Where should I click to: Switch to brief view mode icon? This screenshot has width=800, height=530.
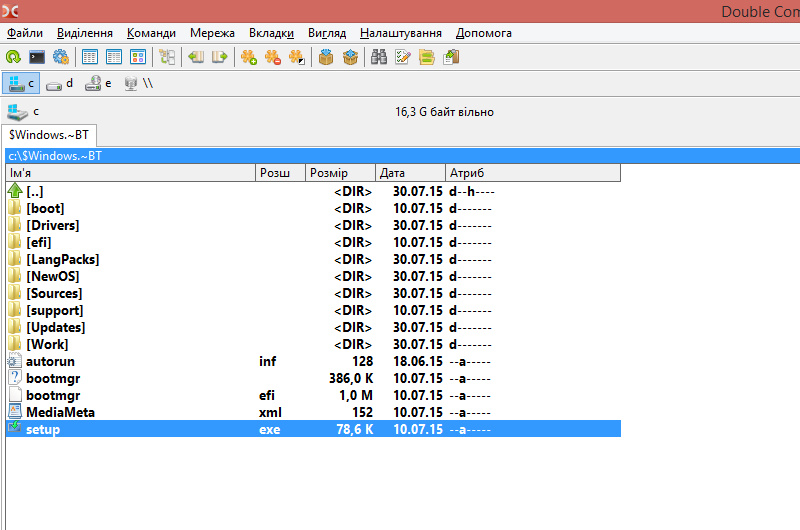pos(90,57)
